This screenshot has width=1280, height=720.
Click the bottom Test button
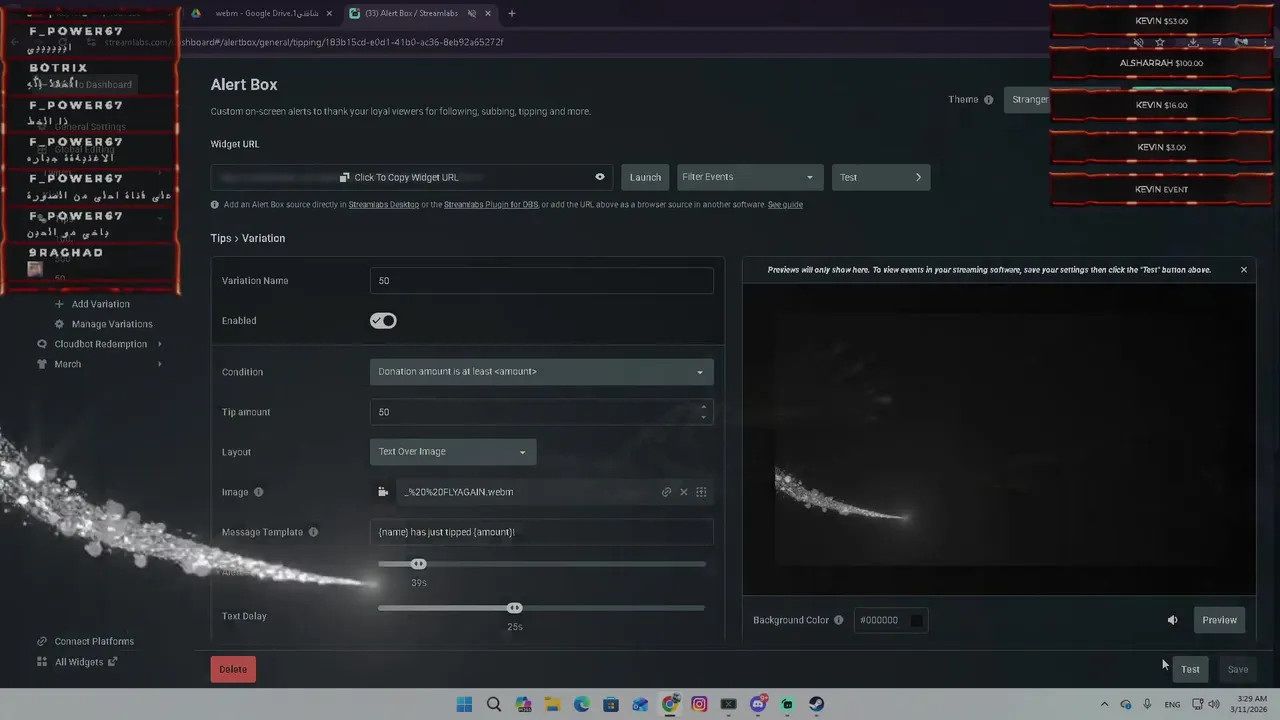(x=1190, y=670)
